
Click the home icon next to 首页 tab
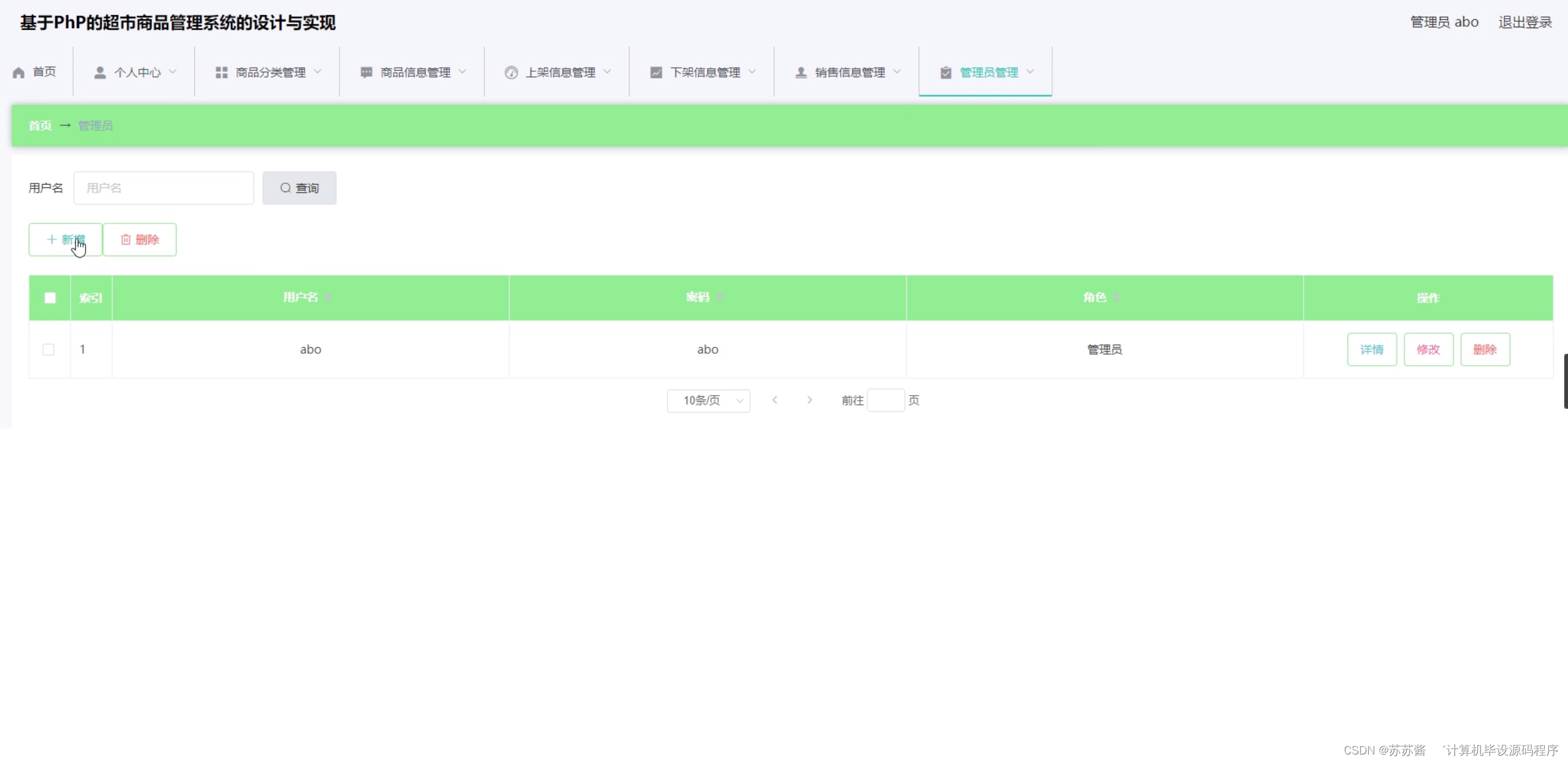pyautogui.click(x=18, y=72)
